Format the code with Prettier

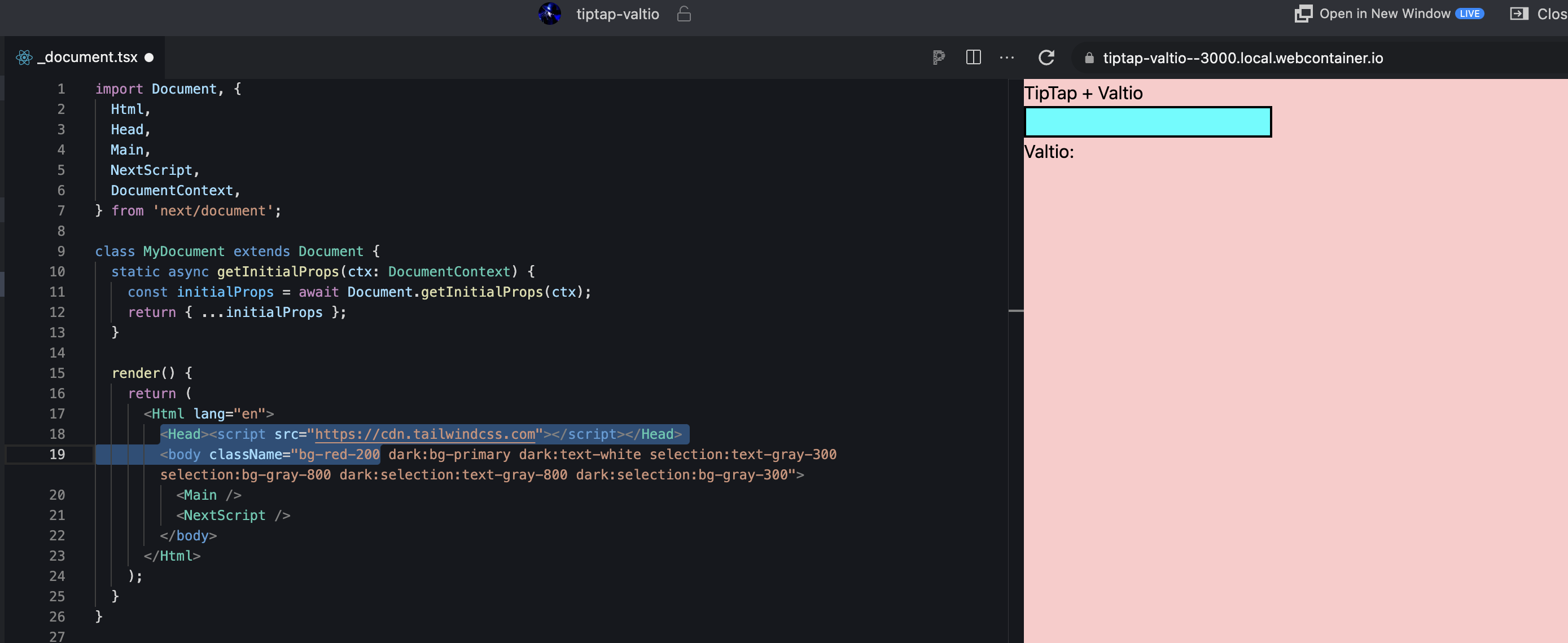point(938,58)
